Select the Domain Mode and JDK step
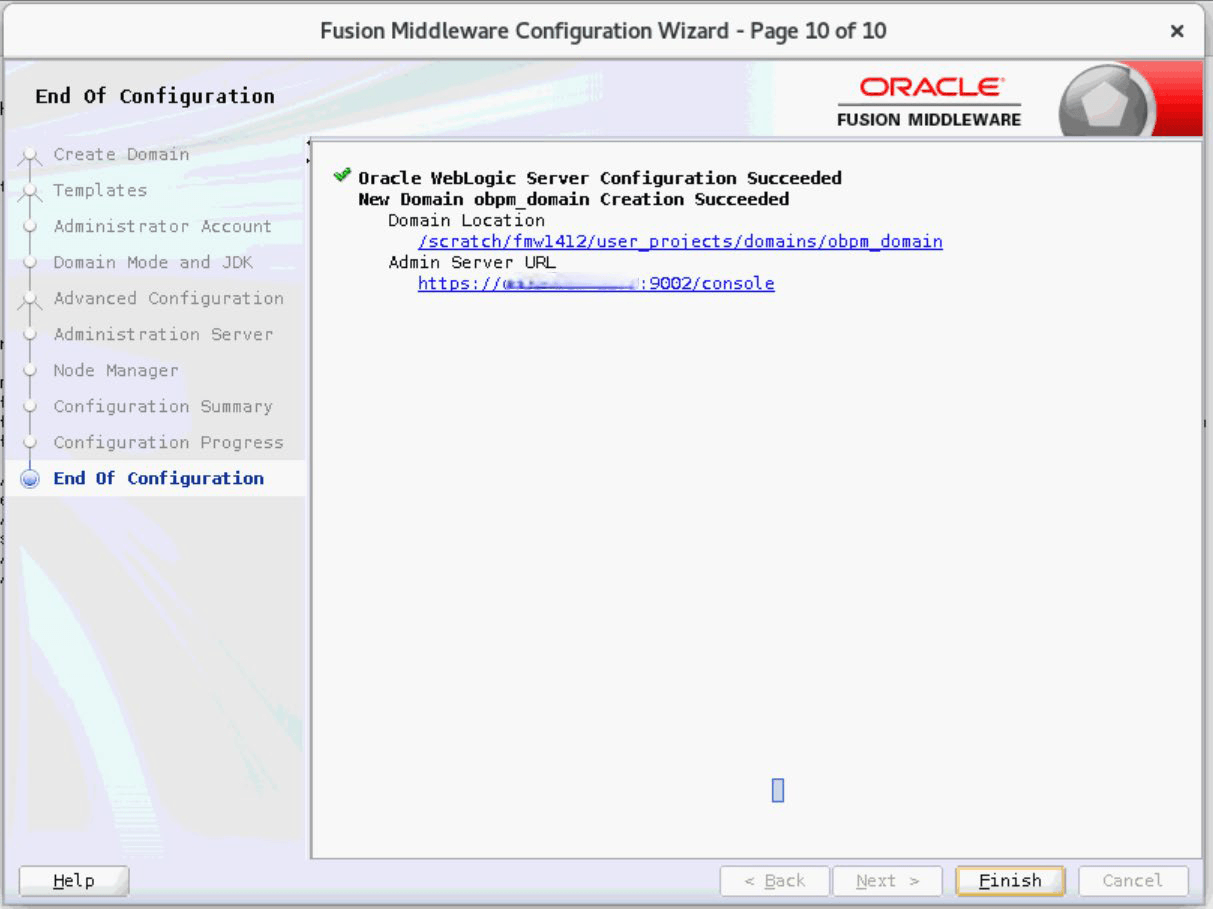The image size is (1213, 909). 153,262
